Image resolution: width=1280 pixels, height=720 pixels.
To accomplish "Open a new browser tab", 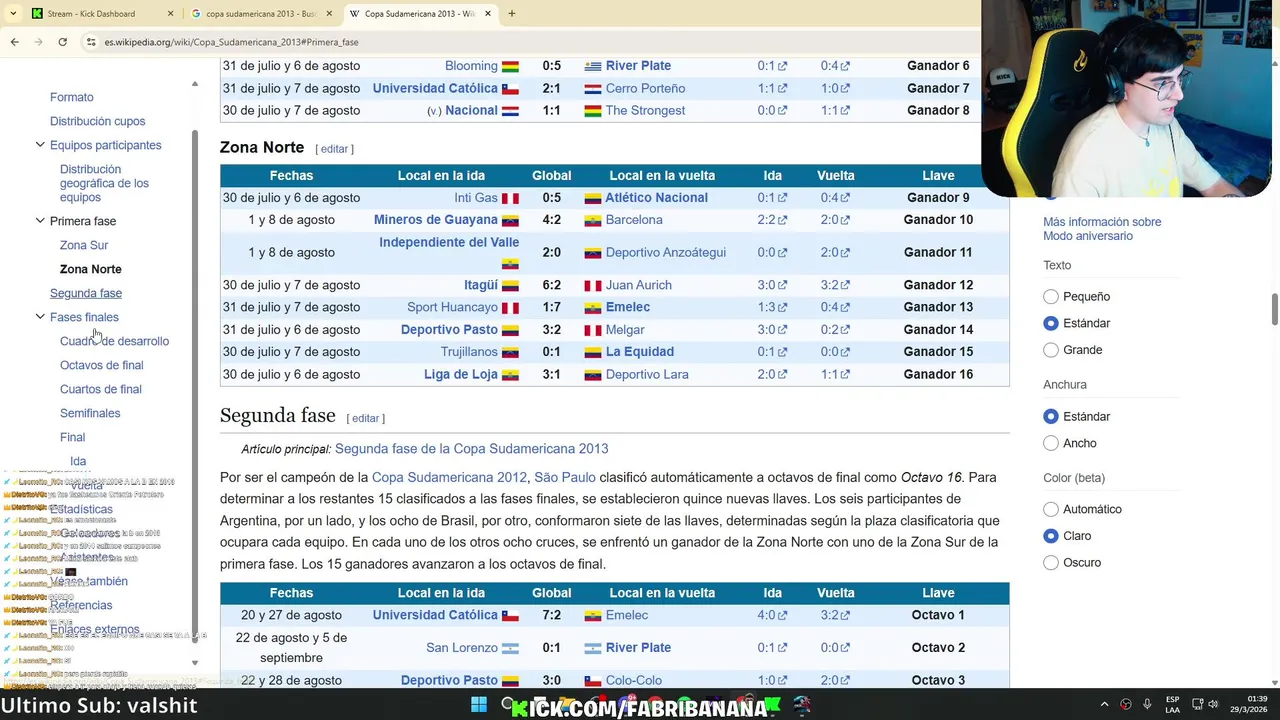I will (511, 14).
